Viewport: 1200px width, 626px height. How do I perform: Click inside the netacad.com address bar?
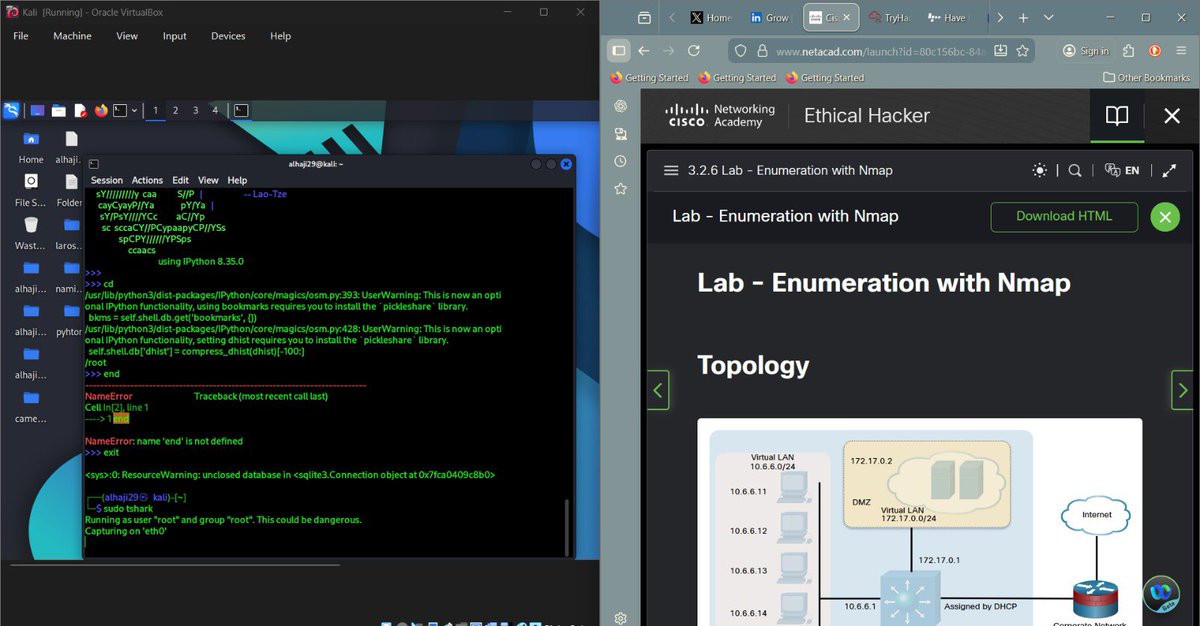[880, 50]
